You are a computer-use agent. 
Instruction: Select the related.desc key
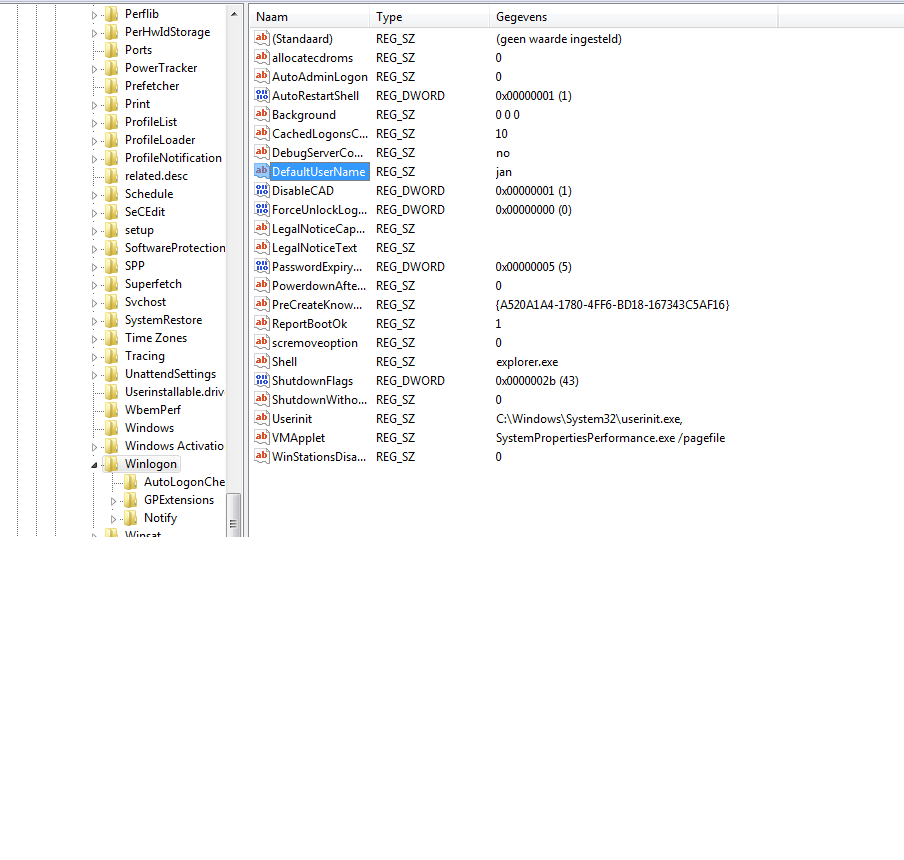click(x=156, y=176)
